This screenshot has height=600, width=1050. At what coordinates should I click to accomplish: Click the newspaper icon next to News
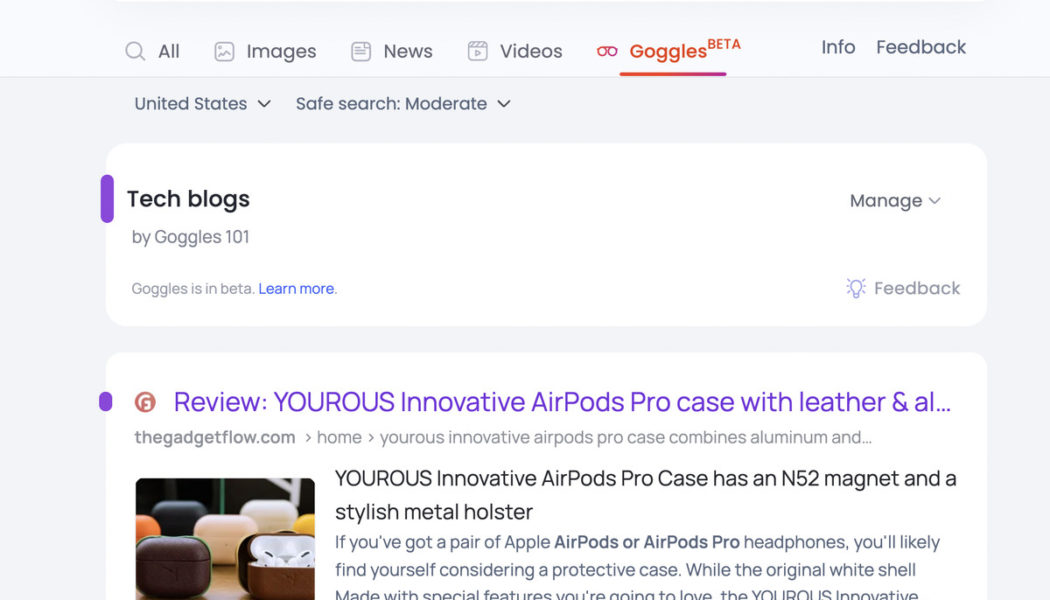coord(359,50)
